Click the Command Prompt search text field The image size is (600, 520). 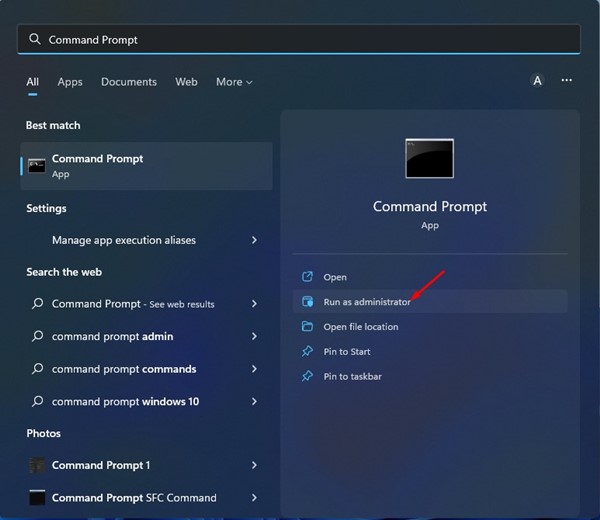click(299, 39)
